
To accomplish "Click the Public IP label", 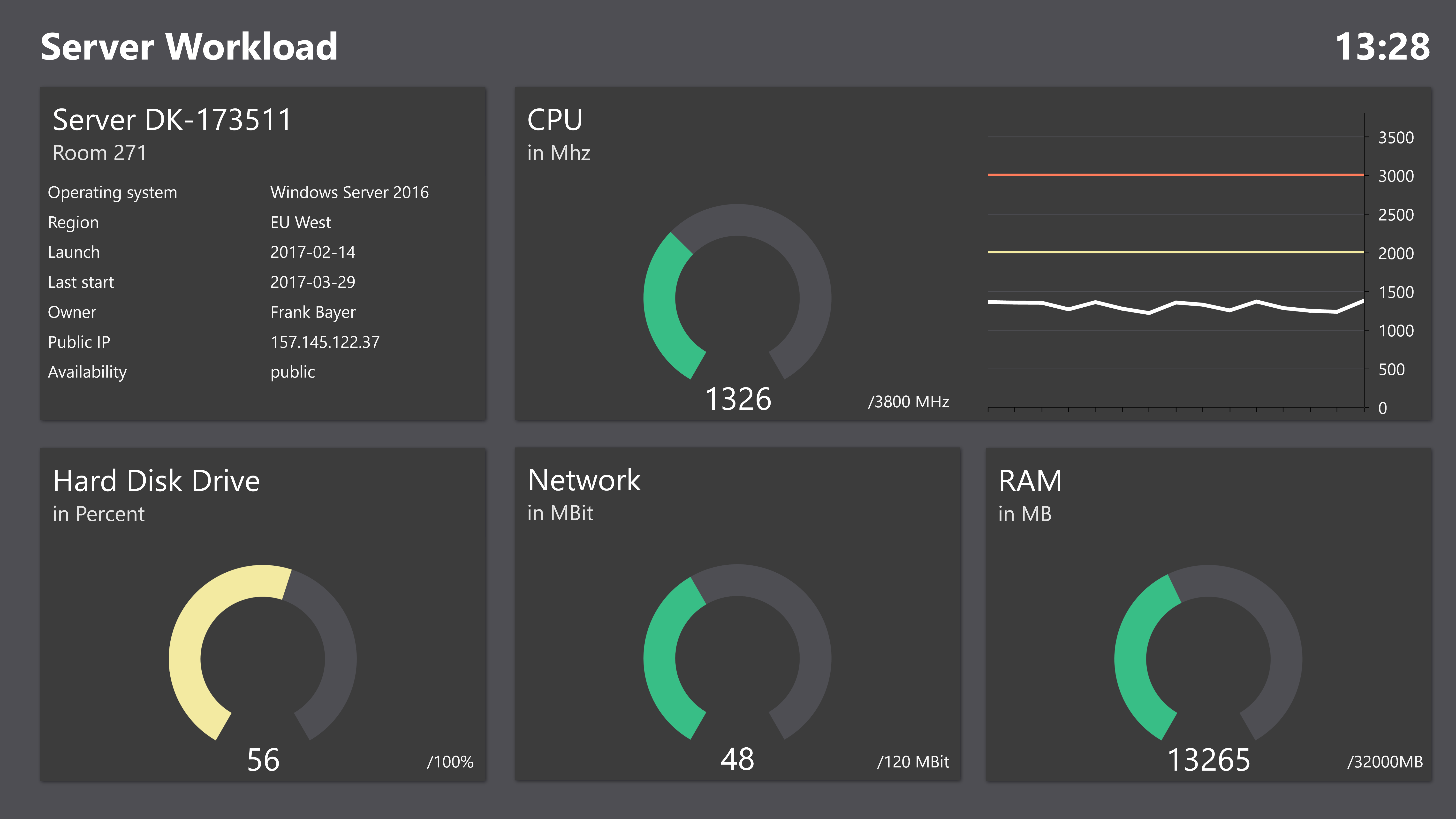I will [x=79, y=342].
